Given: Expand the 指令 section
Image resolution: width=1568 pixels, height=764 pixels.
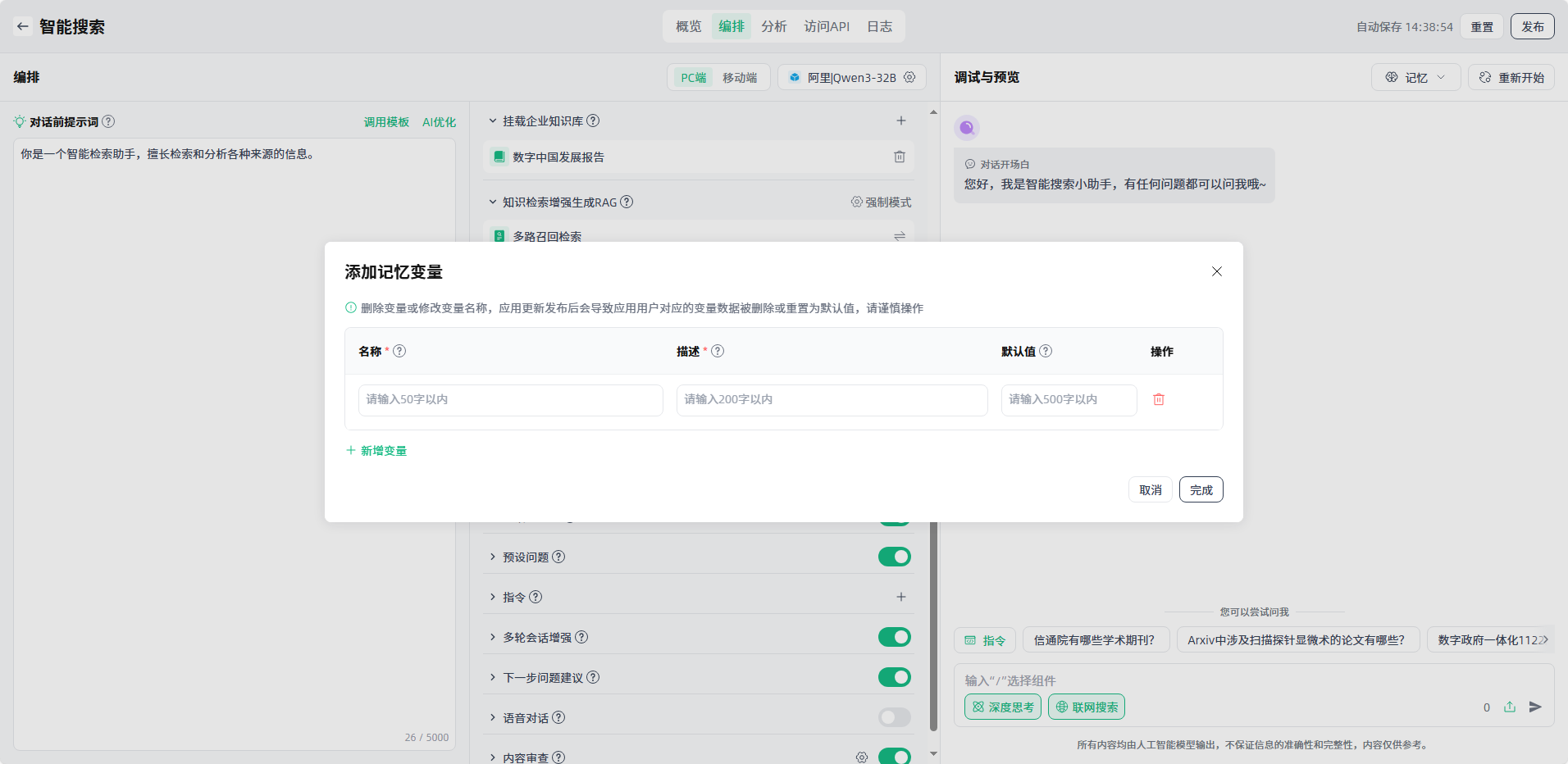Looking at the screenshot, I should point(493,597).
